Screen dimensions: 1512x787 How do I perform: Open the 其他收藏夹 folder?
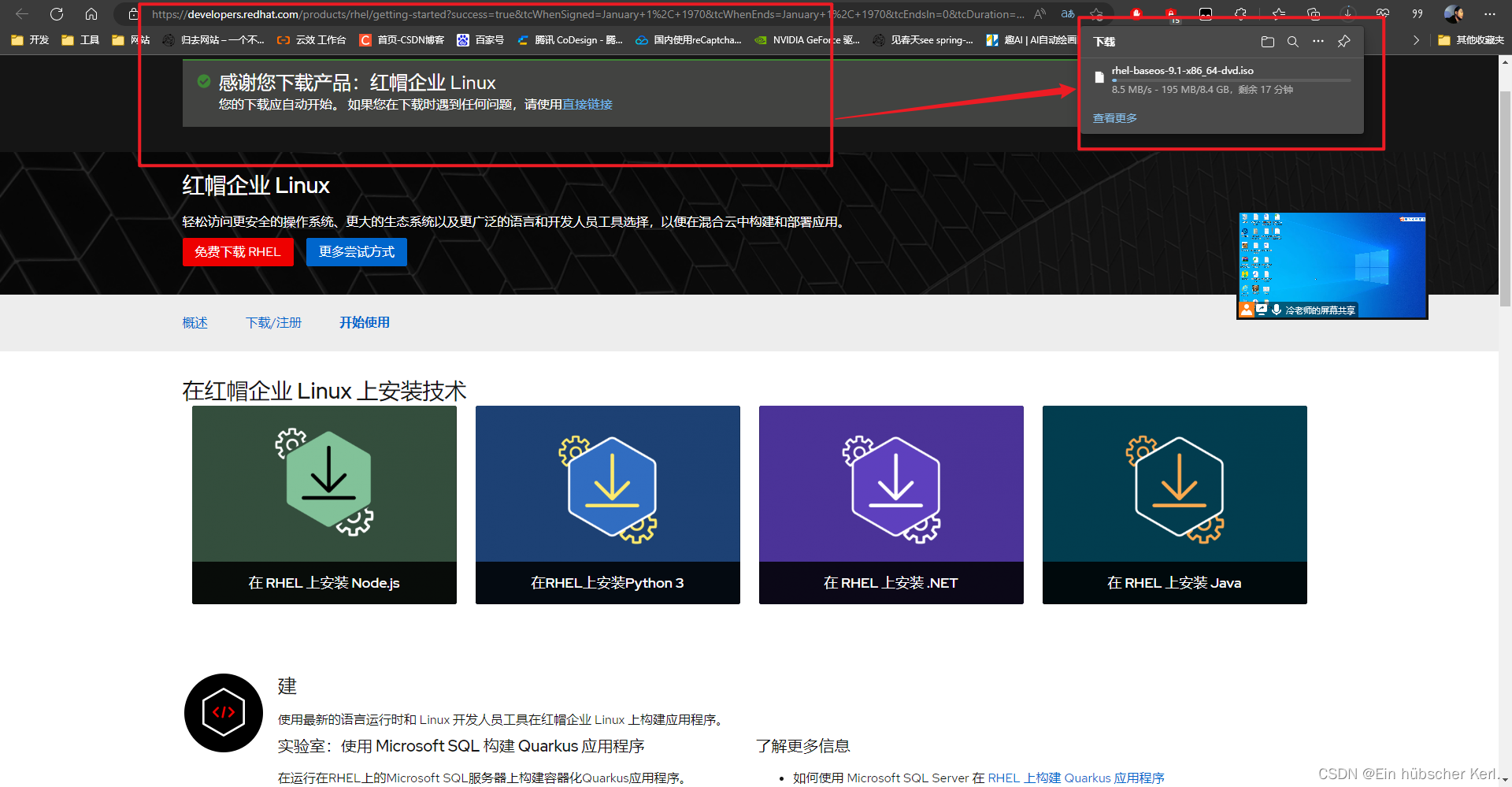1470,40
